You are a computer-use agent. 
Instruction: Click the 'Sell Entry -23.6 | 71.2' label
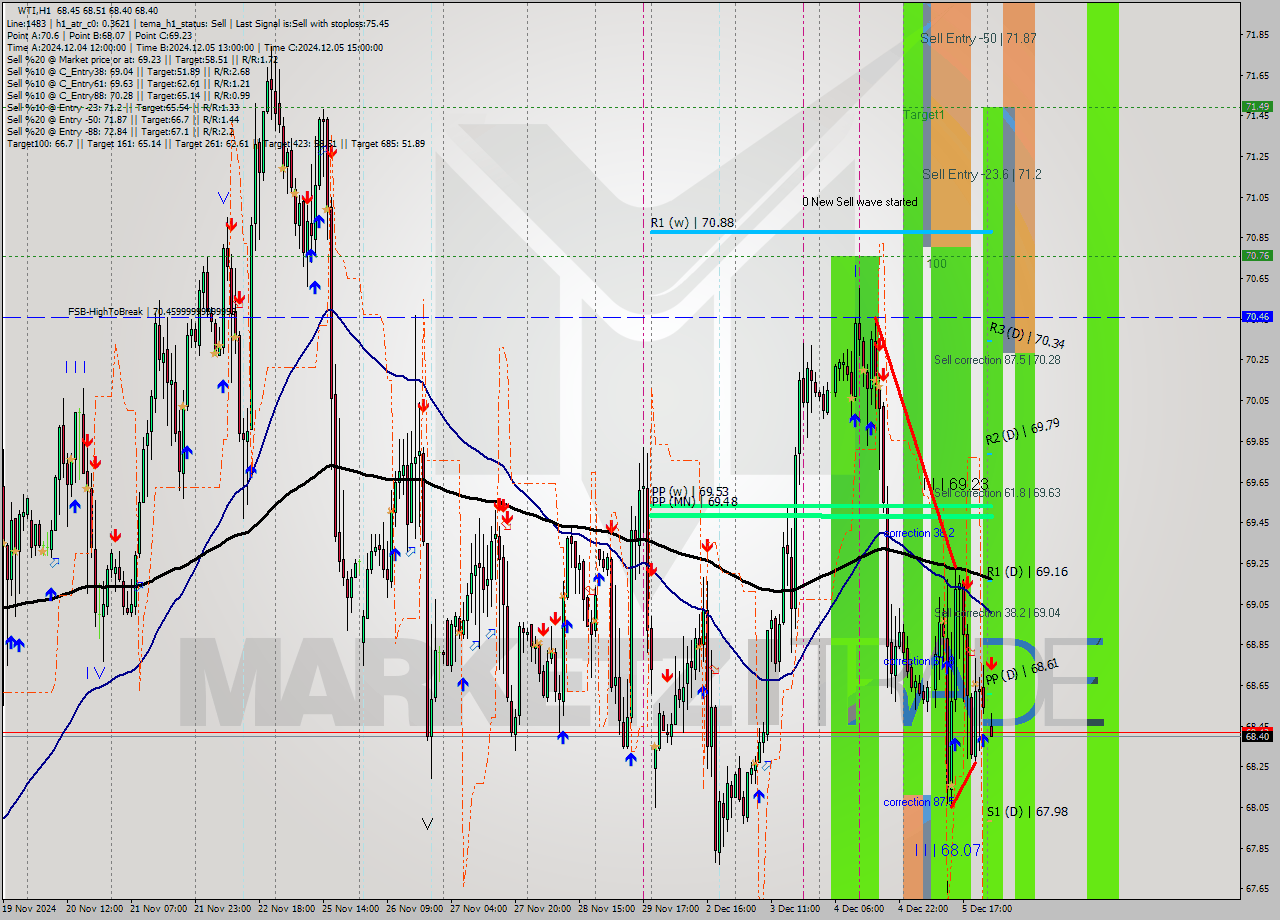982,174
